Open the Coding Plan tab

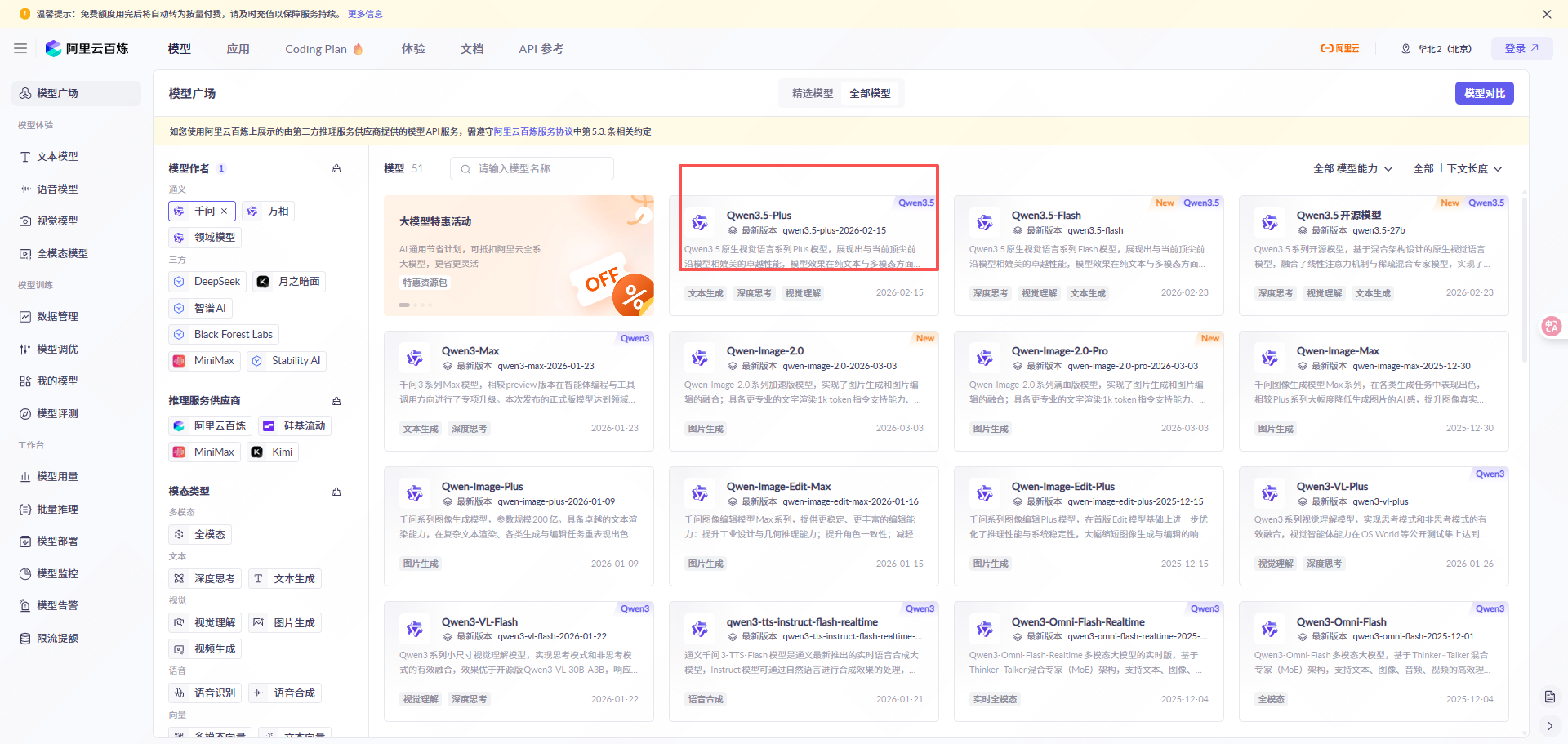(323, 49)
